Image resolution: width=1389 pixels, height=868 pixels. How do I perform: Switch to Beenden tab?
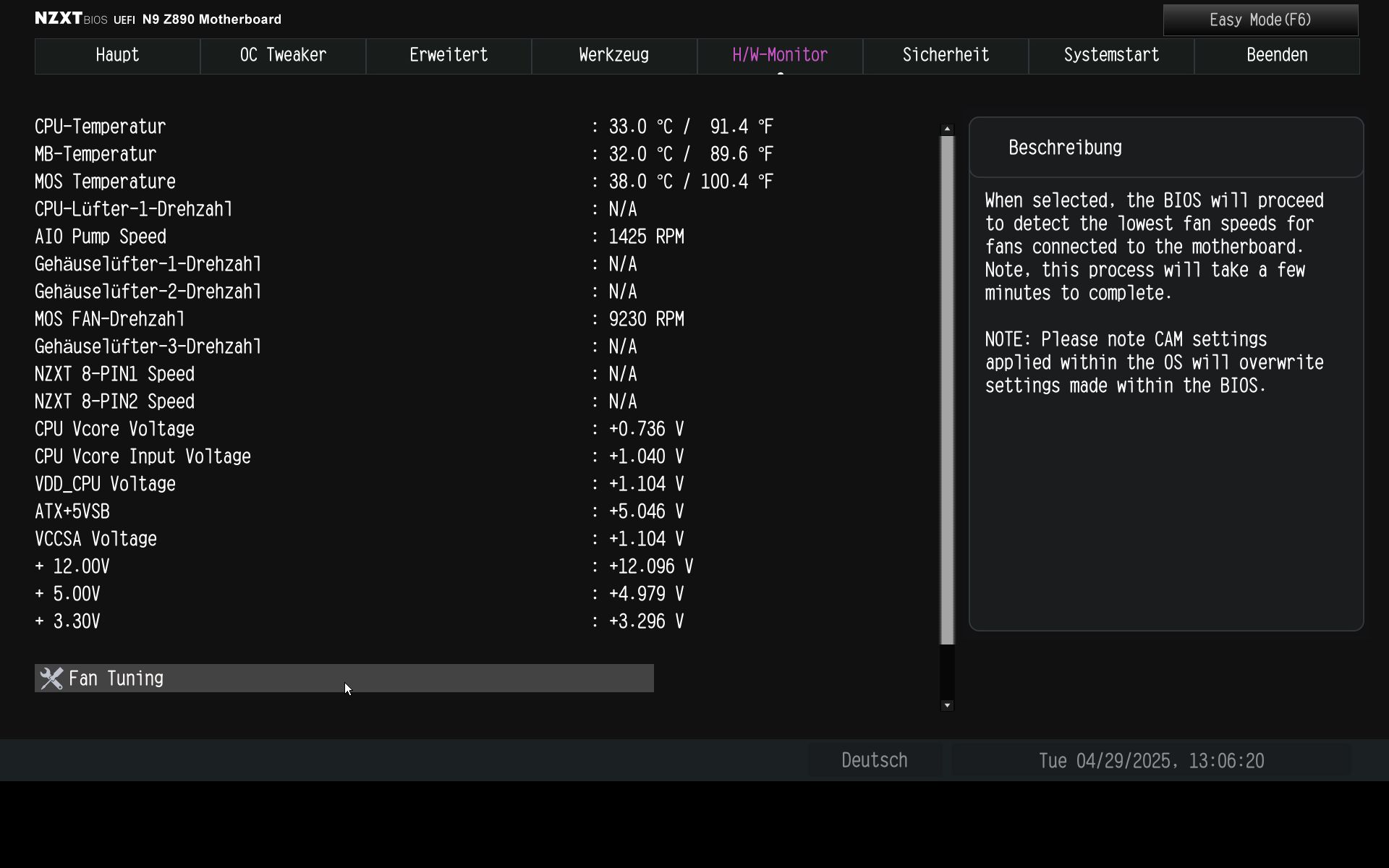(x=1277, y=56)
